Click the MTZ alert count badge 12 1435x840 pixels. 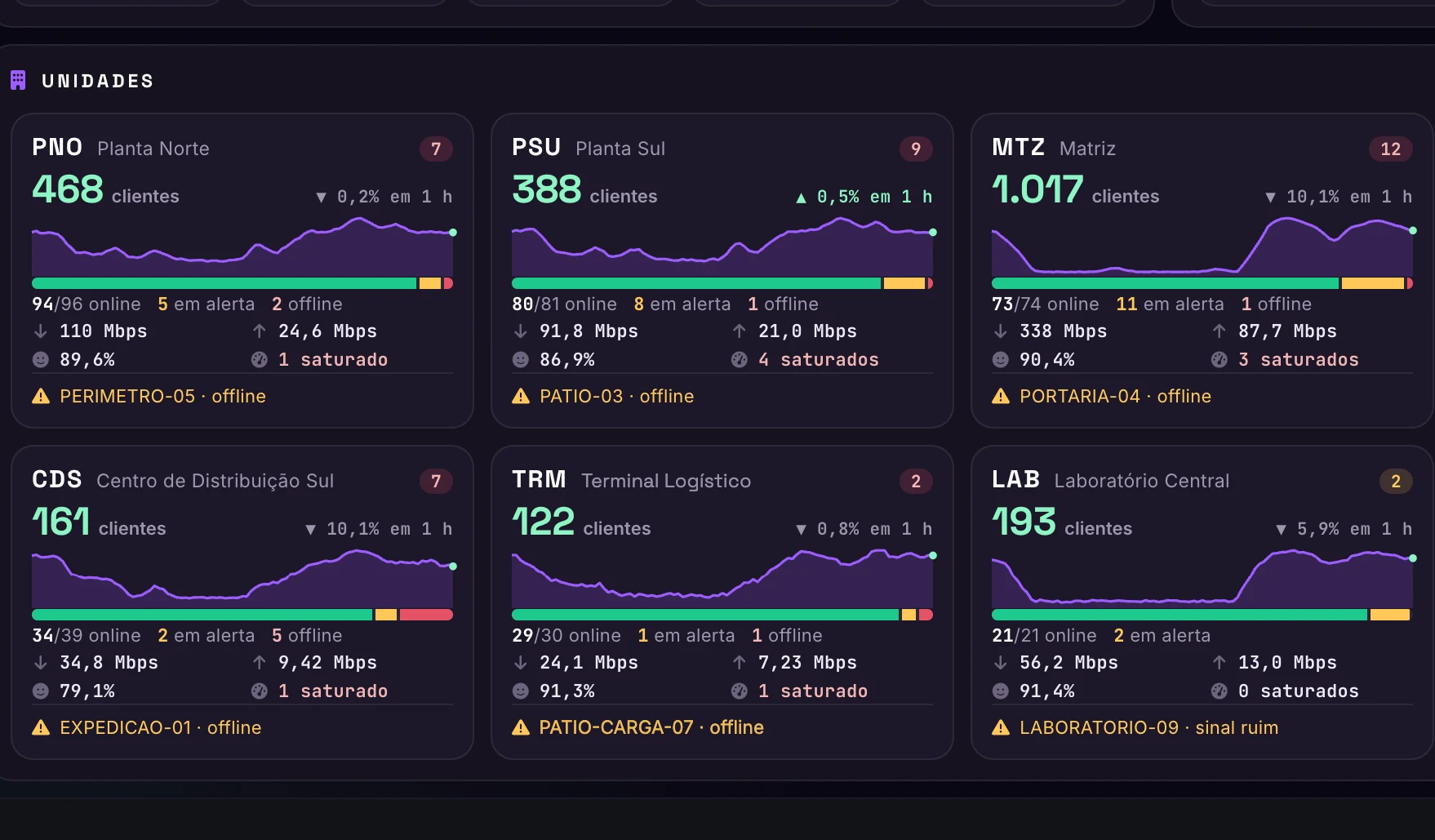pyautogui.click(x=1390, y=149)
